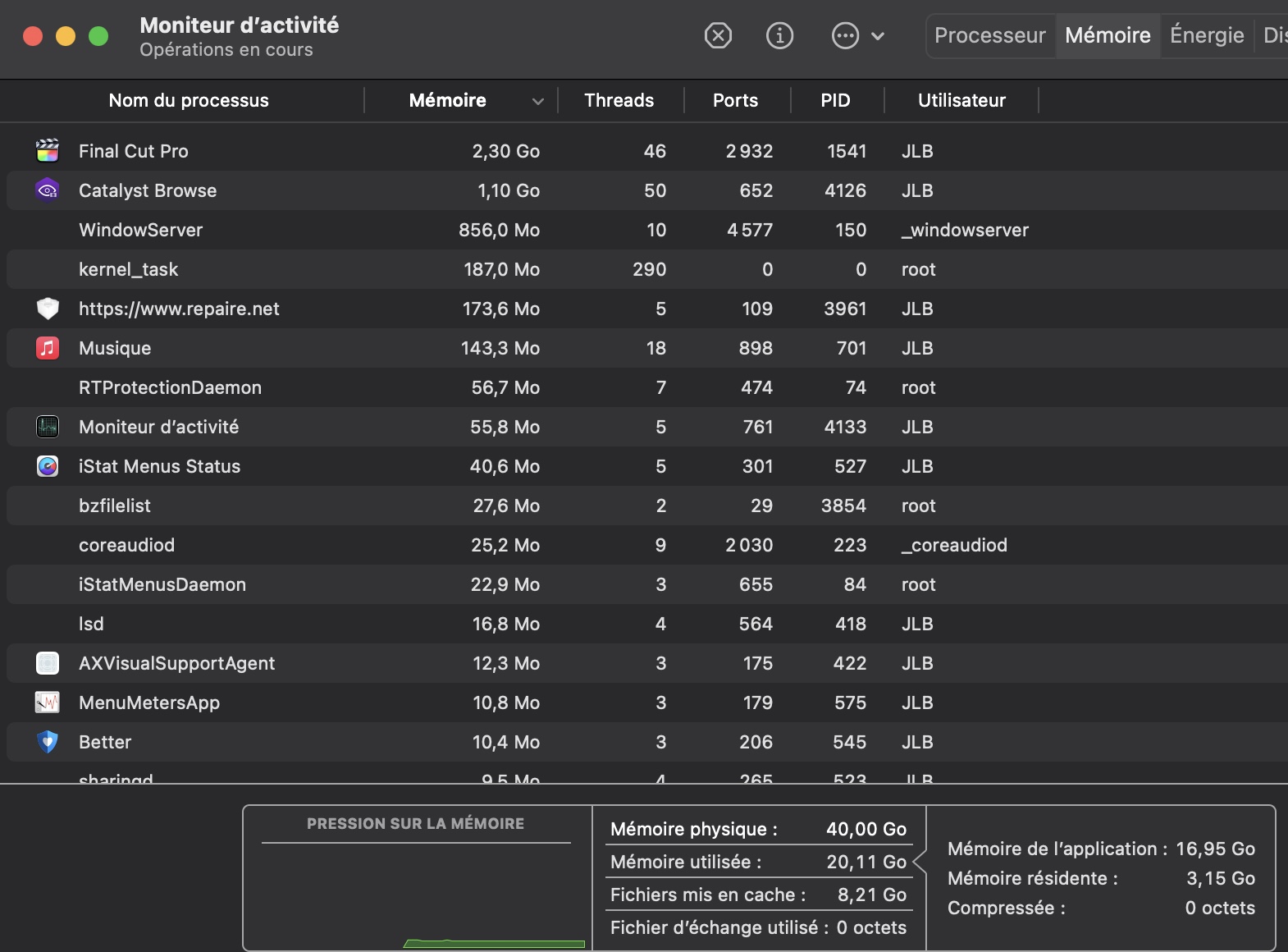The width and height of the screenshot is (1288, 952).
Task: Click the Musique app icon
Action: tap(48, 348)
